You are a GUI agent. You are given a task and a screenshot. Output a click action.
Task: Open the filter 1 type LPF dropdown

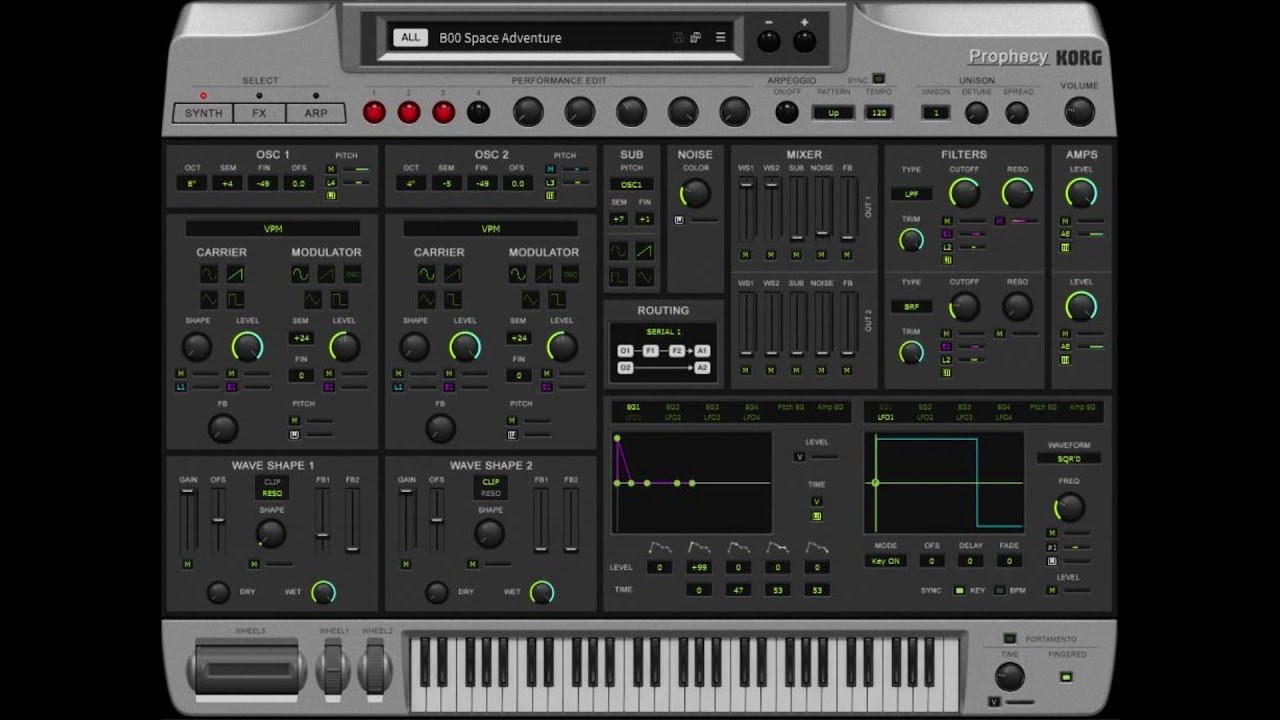coord(911,194)
